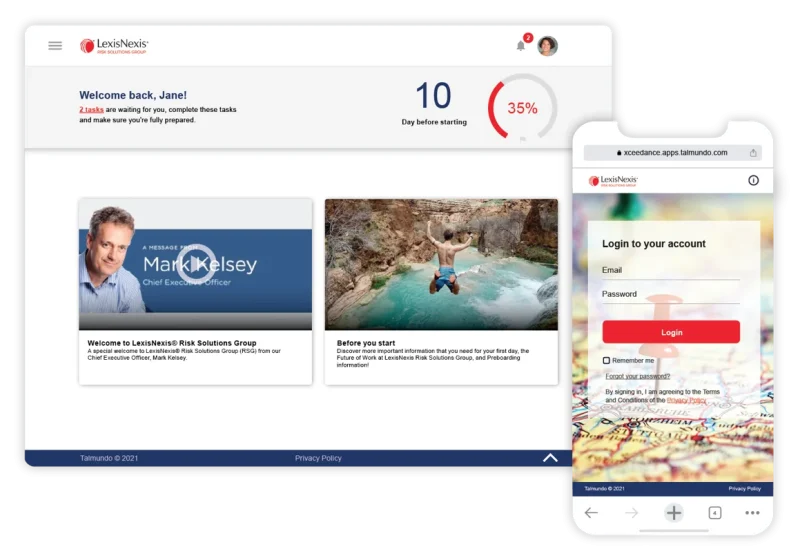Open the three-dots more menu on phone

coord(752,513)
